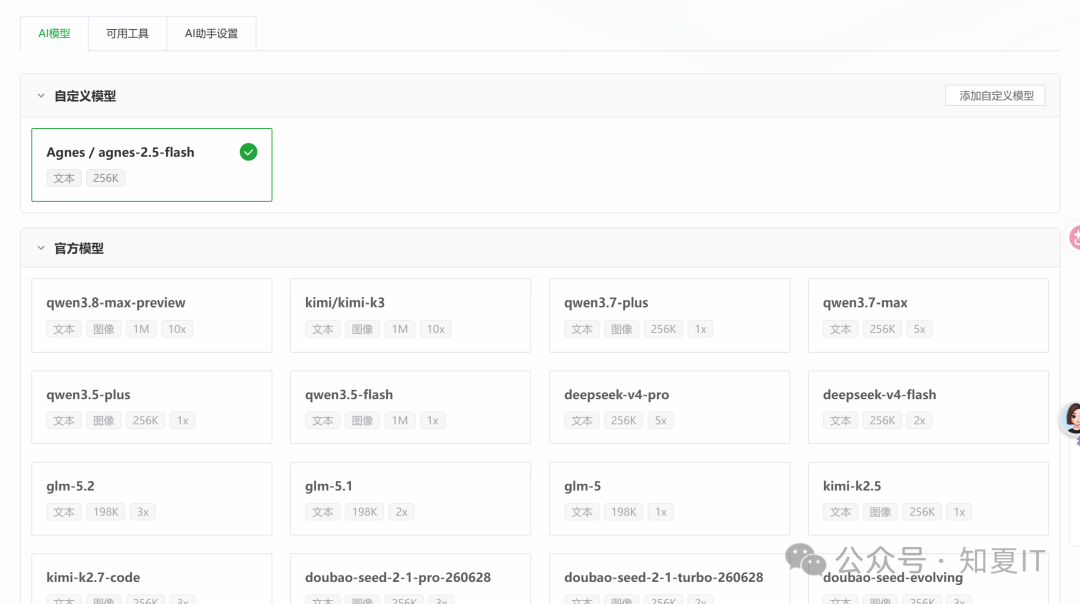This screenshot has height=604, width=1080.
Task: Click the 256K tag on qwen3.5-plus
Action: (145, 421)
